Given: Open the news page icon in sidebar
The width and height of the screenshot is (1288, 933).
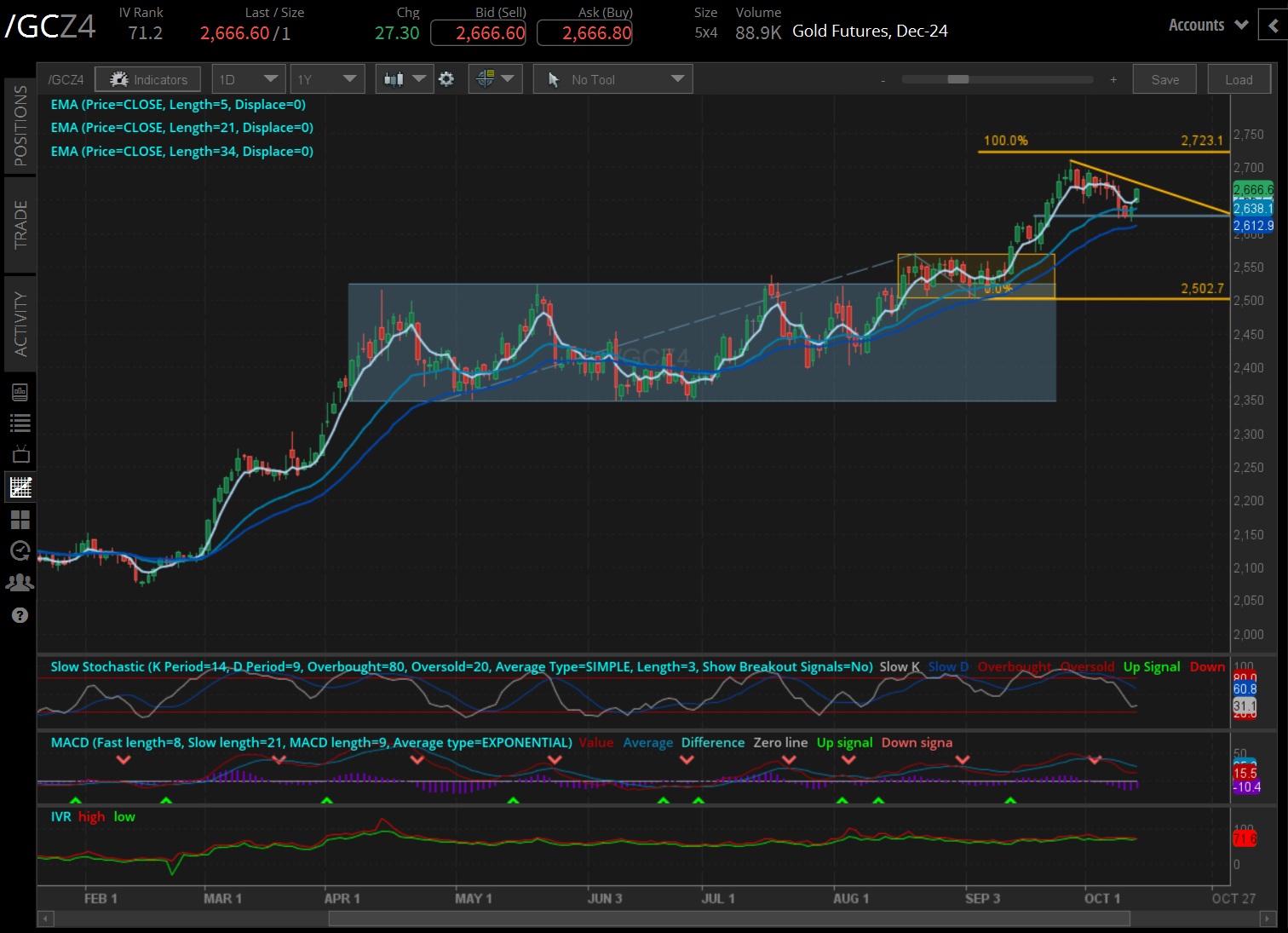Looking at the screenshot, I should pos(20,392).
